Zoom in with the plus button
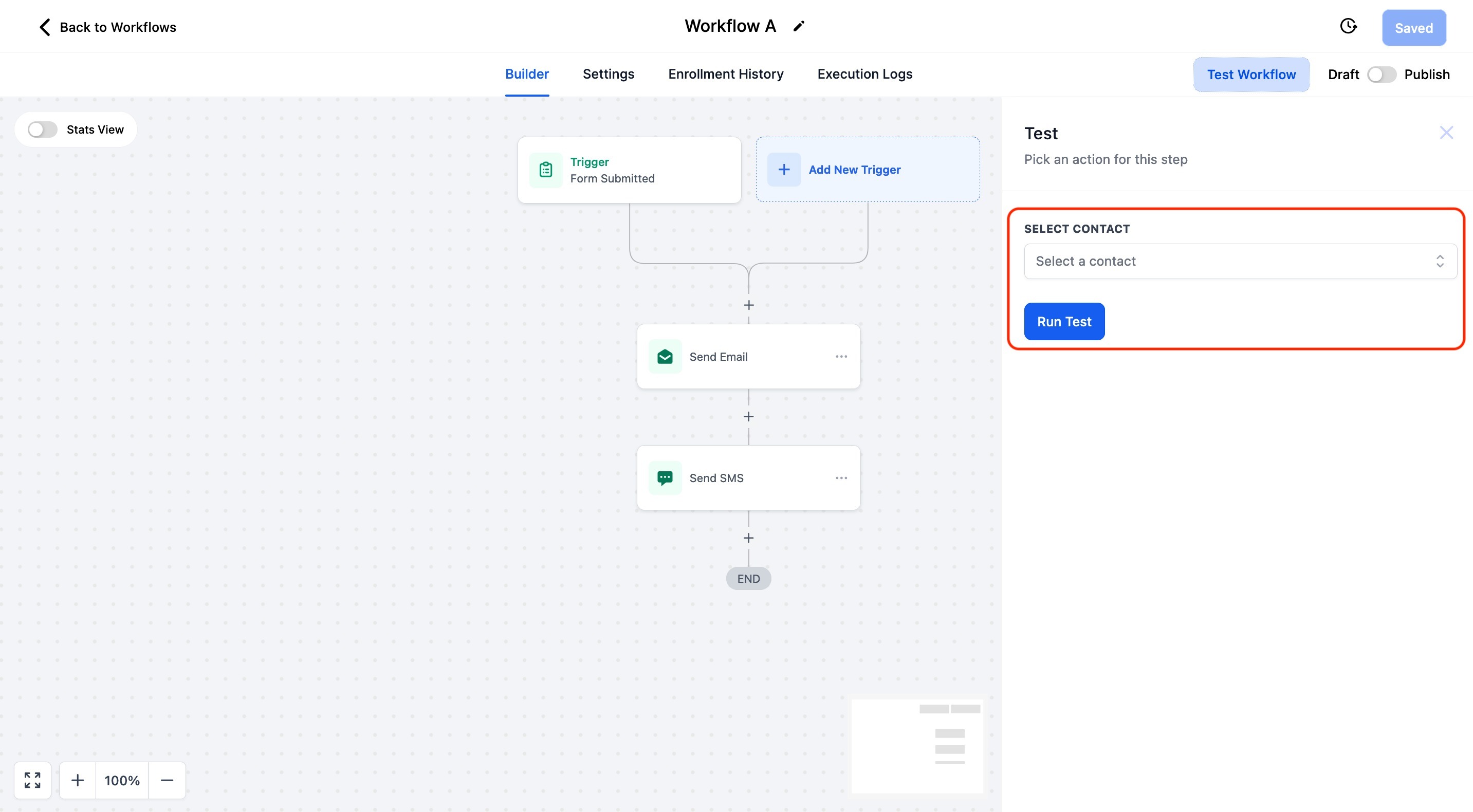The width and height of the screenshot is (1473, 812). [x=78, y=780]
